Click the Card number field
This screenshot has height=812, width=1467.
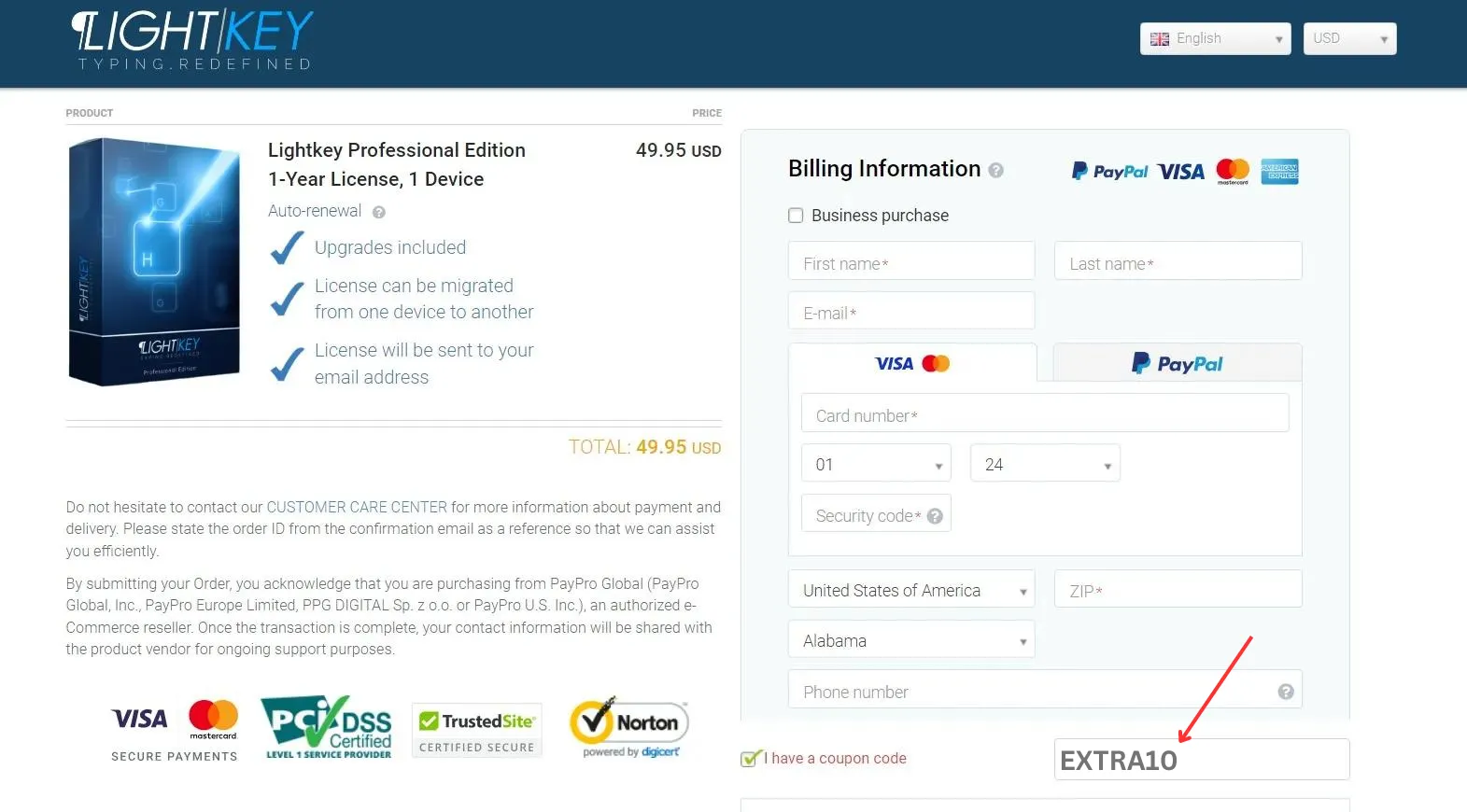pyautogui.click(x=1044, y=414)
